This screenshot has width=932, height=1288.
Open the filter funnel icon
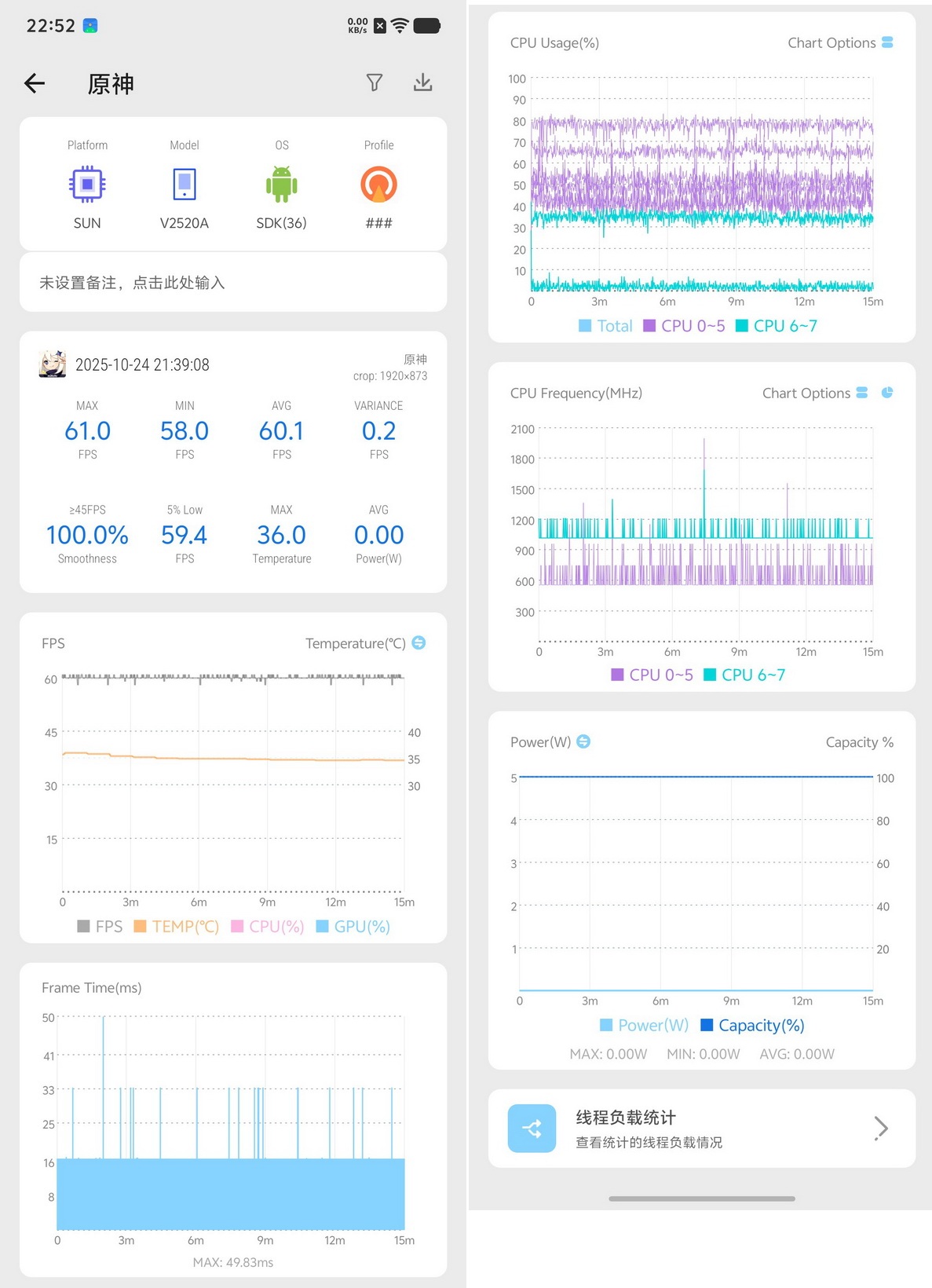click(x=375, y=82)
